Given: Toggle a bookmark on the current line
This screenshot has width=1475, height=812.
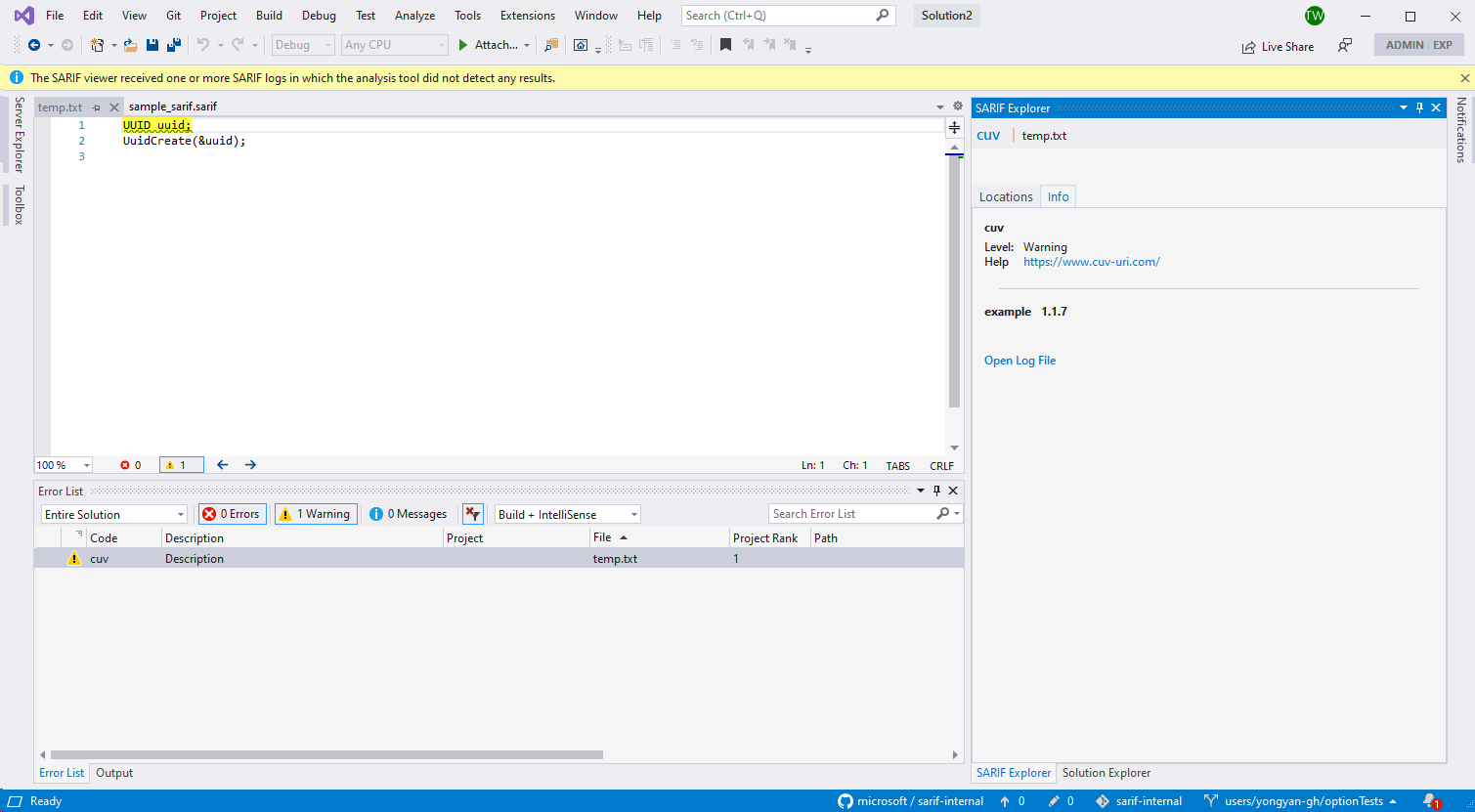Looking at the screenshot, I should 724,44.
